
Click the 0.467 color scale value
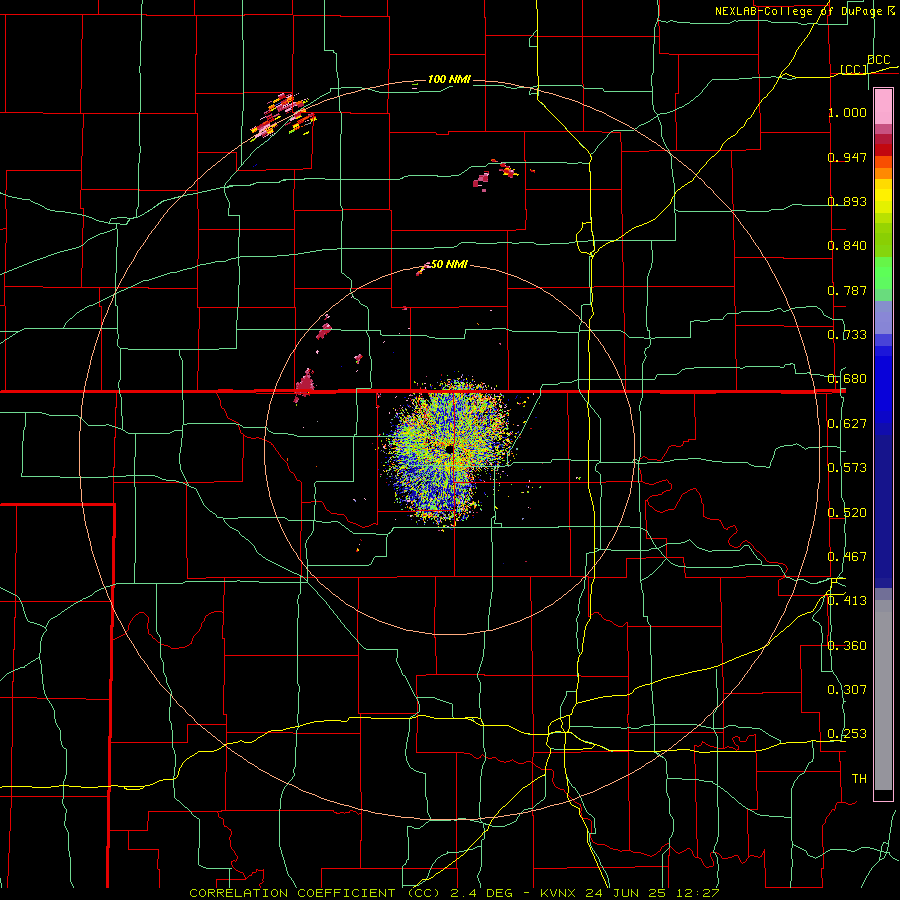[x=847, y=557]
